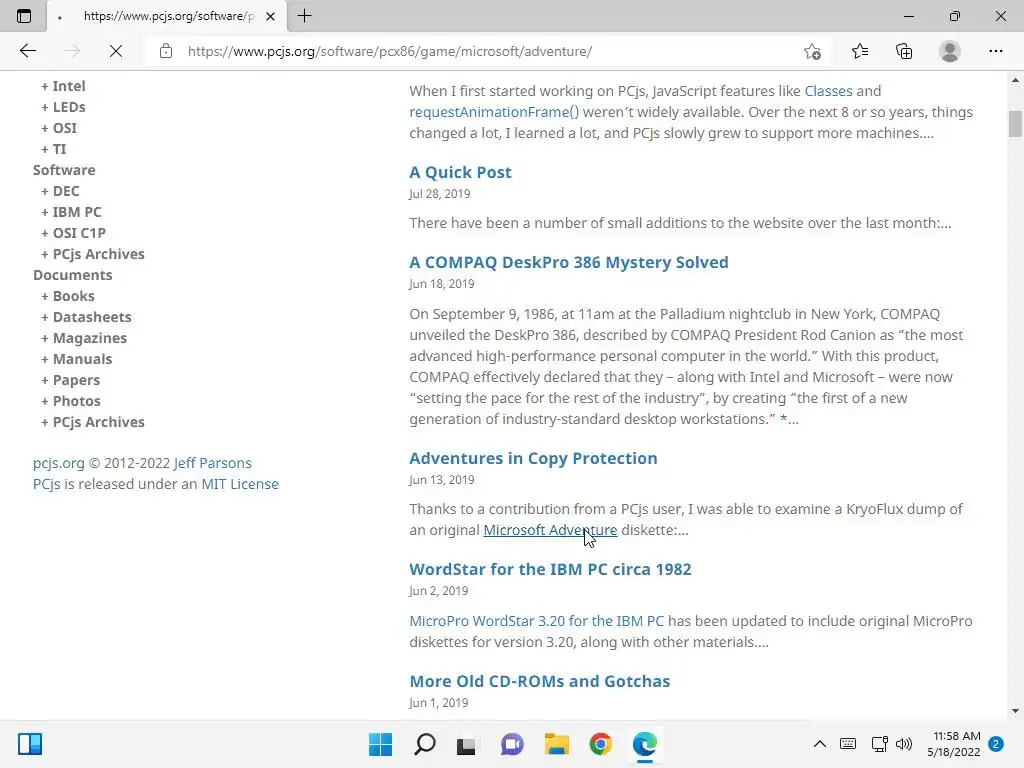Open Collections panel
The height and width of the screenshot is (768, 1024).
(904, 51)
